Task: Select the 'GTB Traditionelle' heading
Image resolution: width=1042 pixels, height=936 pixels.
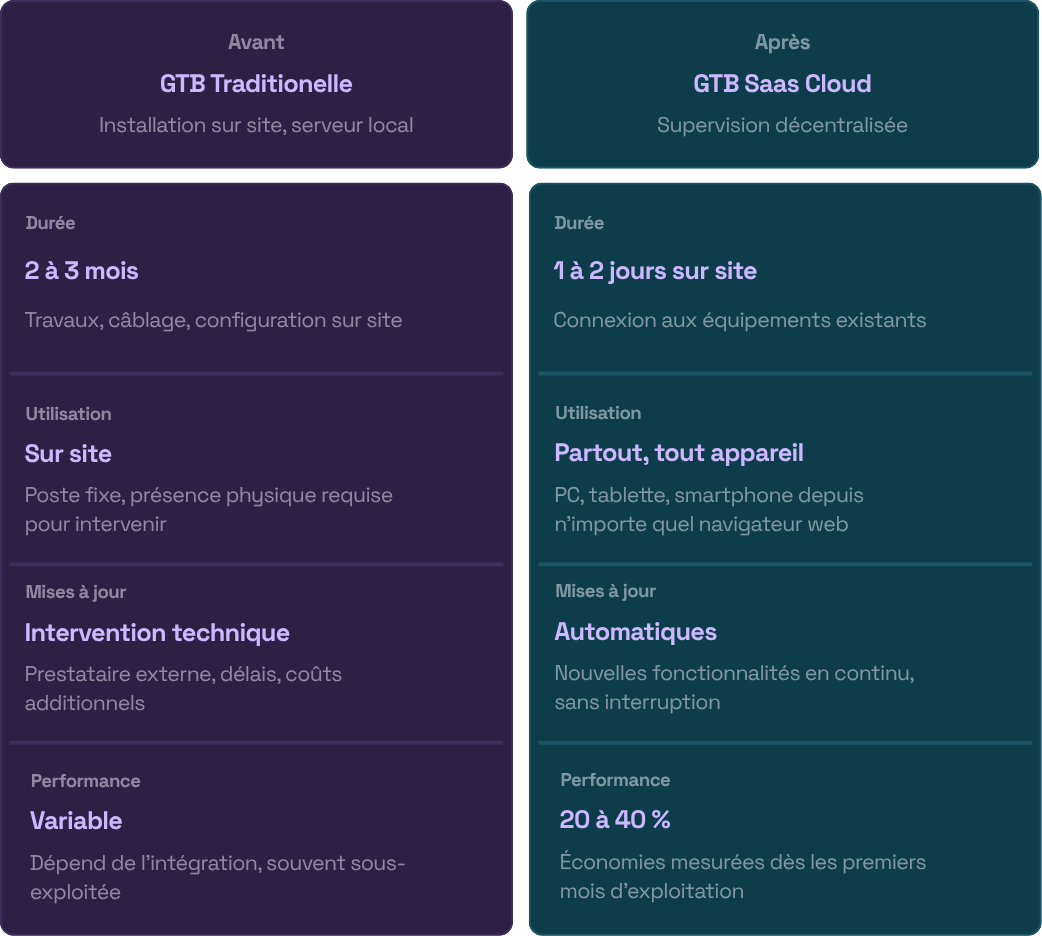Action: 256,84
